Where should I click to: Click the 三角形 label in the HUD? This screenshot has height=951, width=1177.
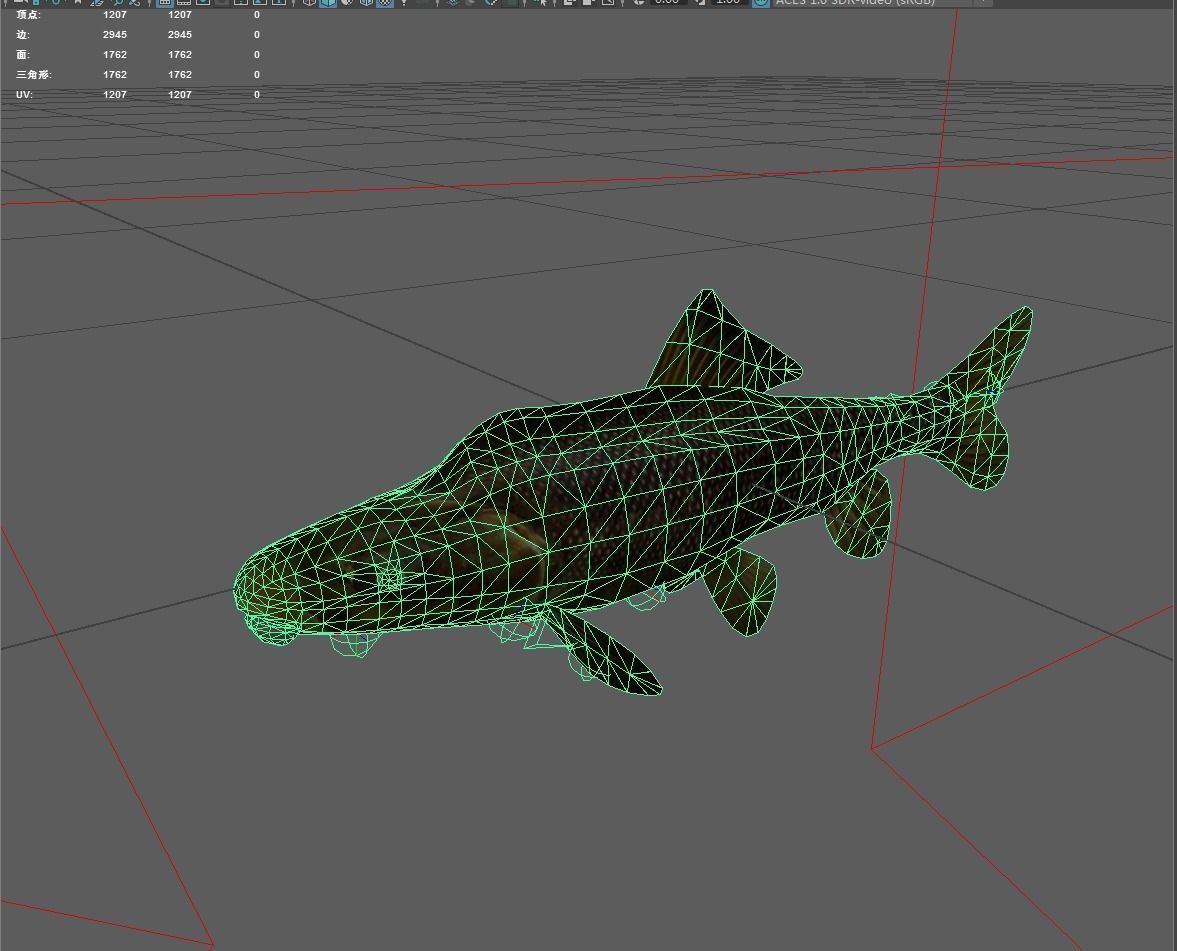coord(34,74)
